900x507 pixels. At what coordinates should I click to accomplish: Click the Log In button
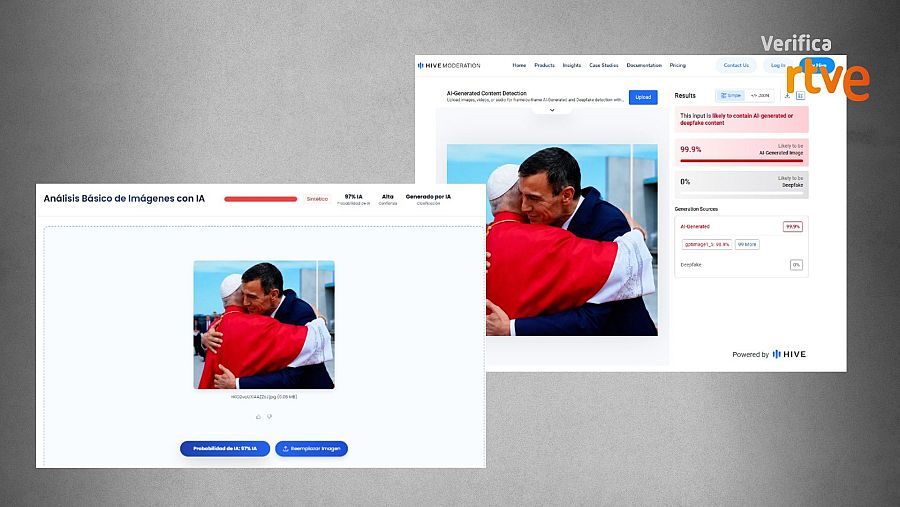(778, 65)
